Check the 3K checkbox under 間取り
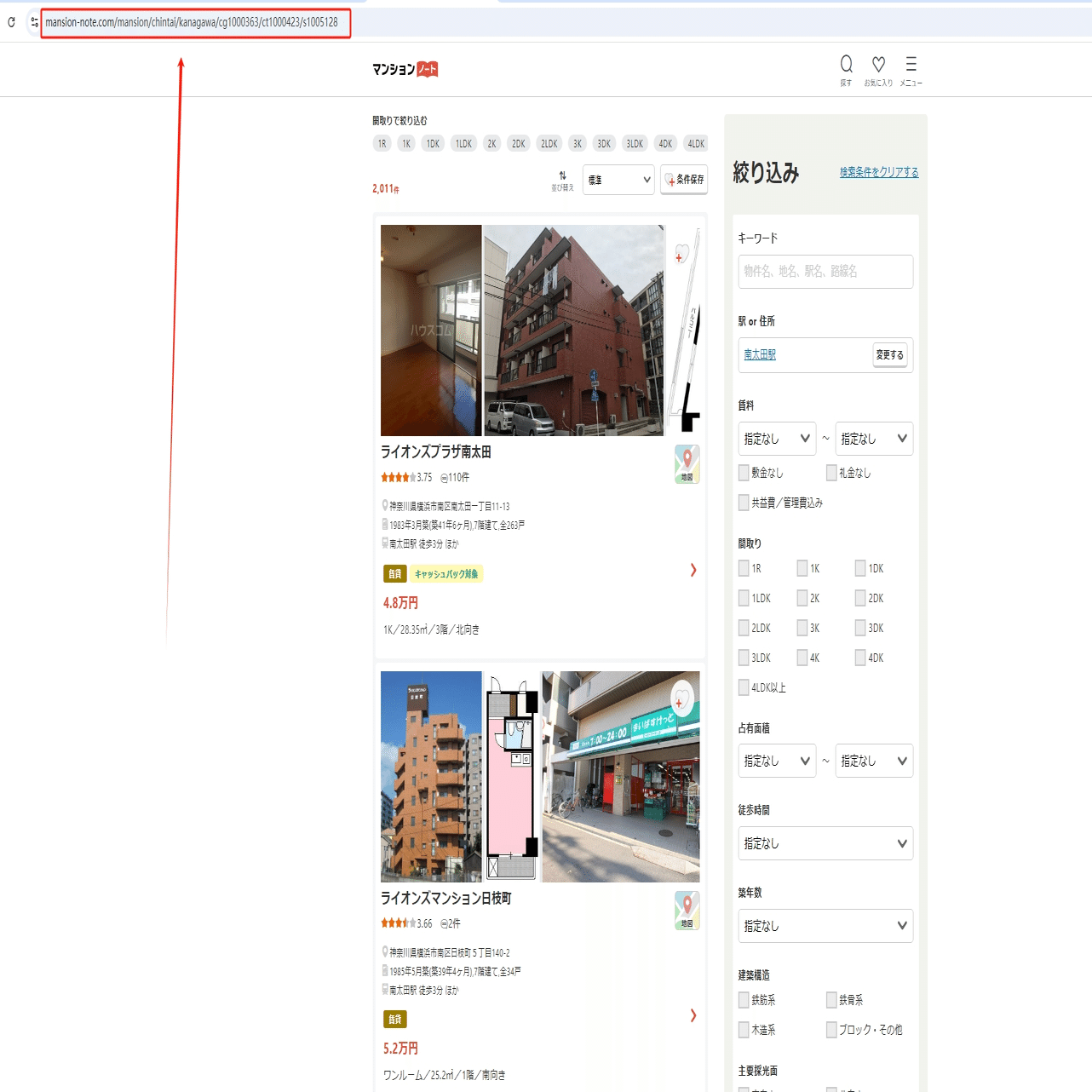Screen dimensions: 1092x1092 coord(802,628)
